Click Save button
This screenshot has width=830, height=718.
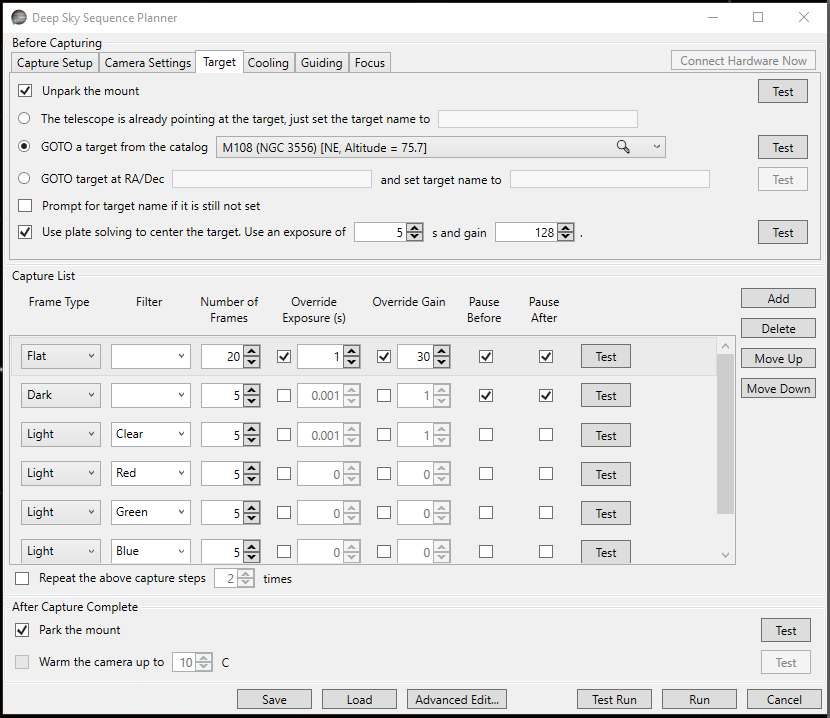(x=274, y=699)
